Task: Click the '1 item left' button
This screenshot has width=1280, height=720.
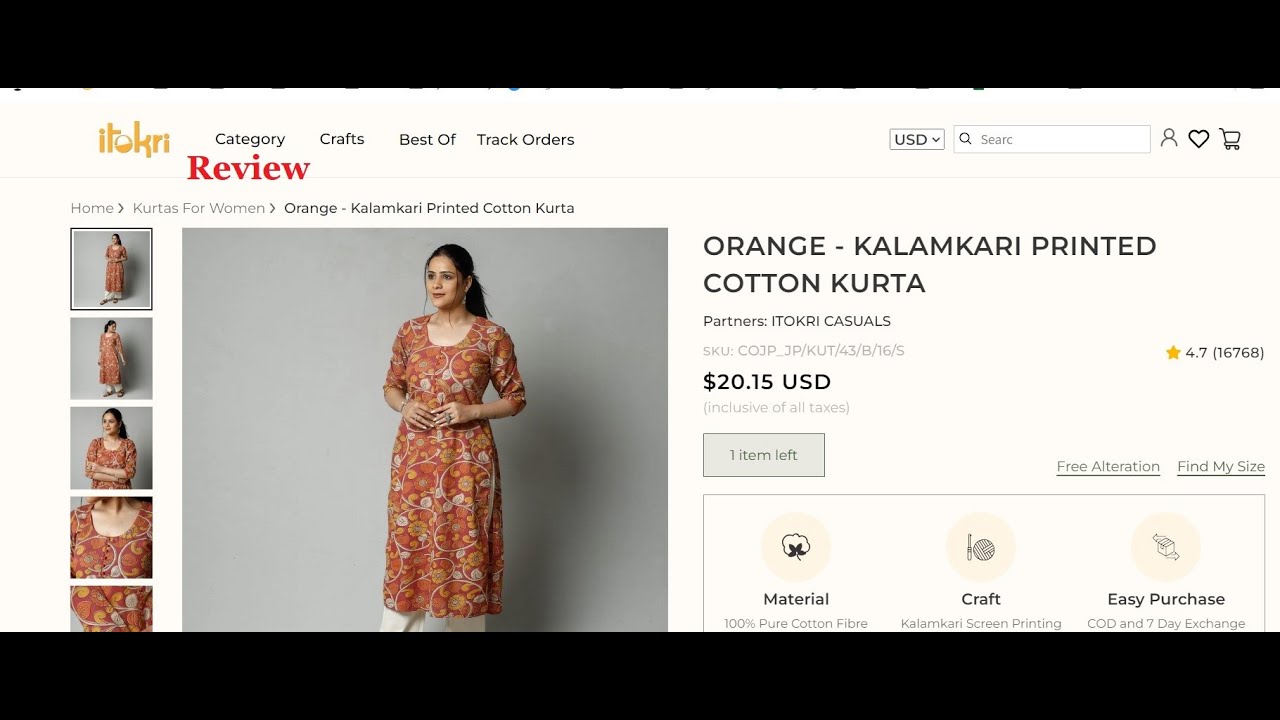Action: pyautogui.click(x=764, y=455)
